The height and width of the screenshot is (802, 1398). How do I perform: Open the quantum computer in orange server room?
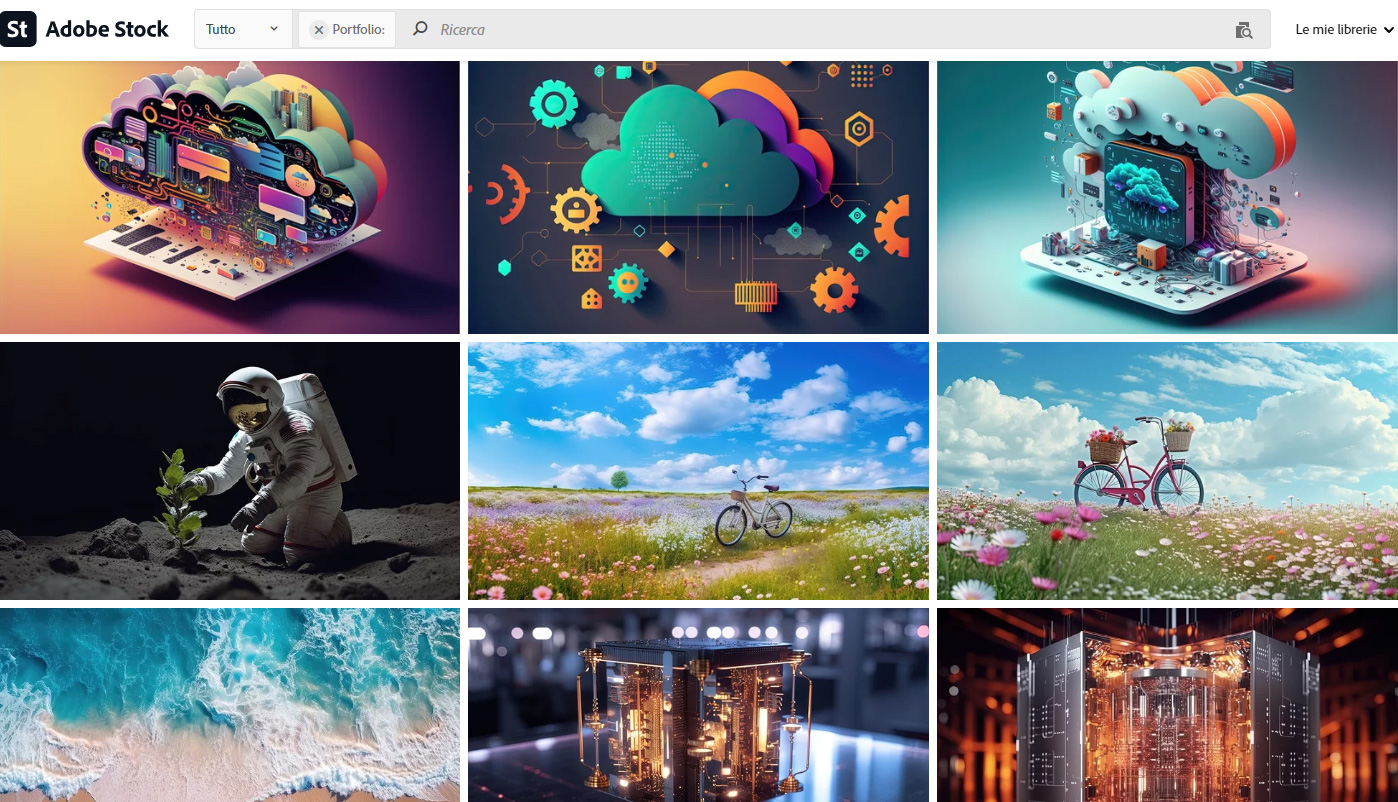click(x=1167, y=705)
